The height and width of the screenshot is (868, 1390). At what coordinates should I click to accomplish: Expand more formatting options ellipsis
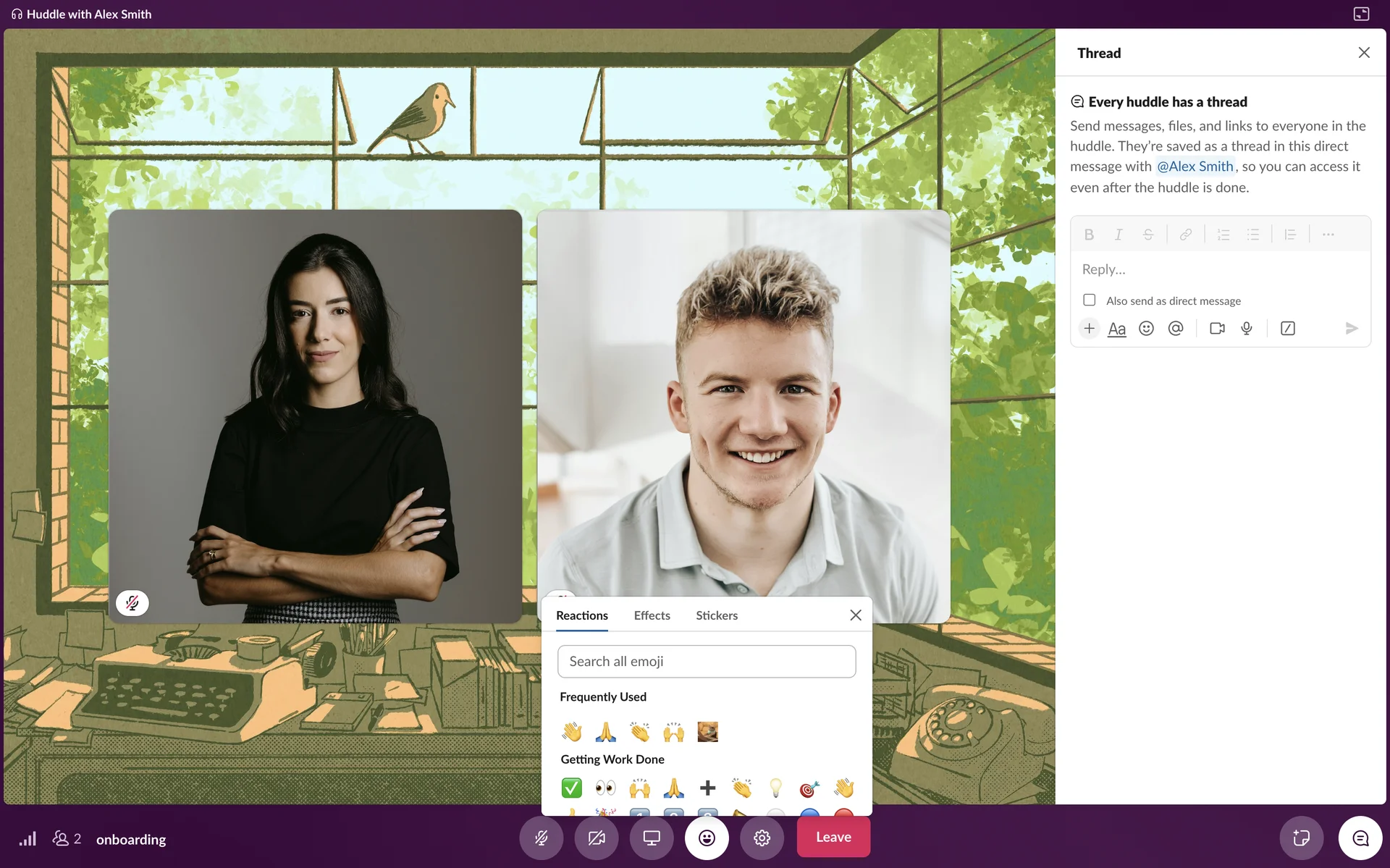point(1328,235)
